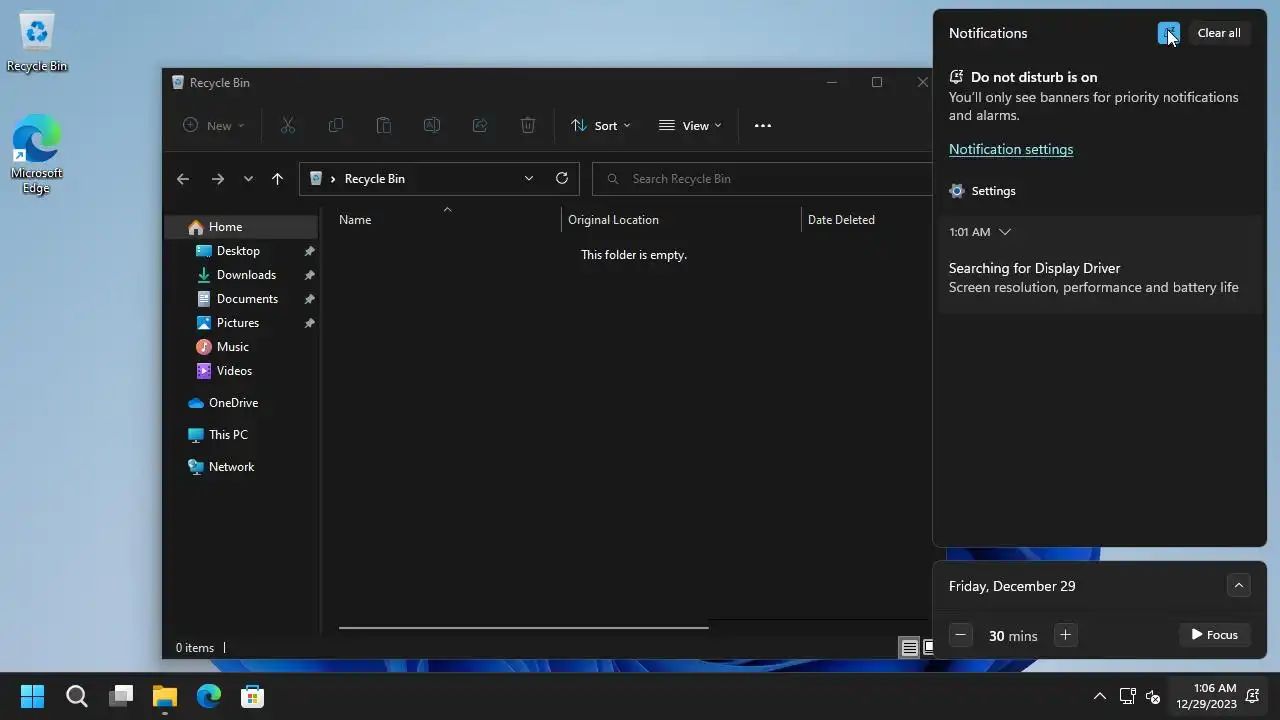The height and width of the screenshot is (720, 1280).
Task: Click muted volume icon in tray
Action: [1153, 696]
